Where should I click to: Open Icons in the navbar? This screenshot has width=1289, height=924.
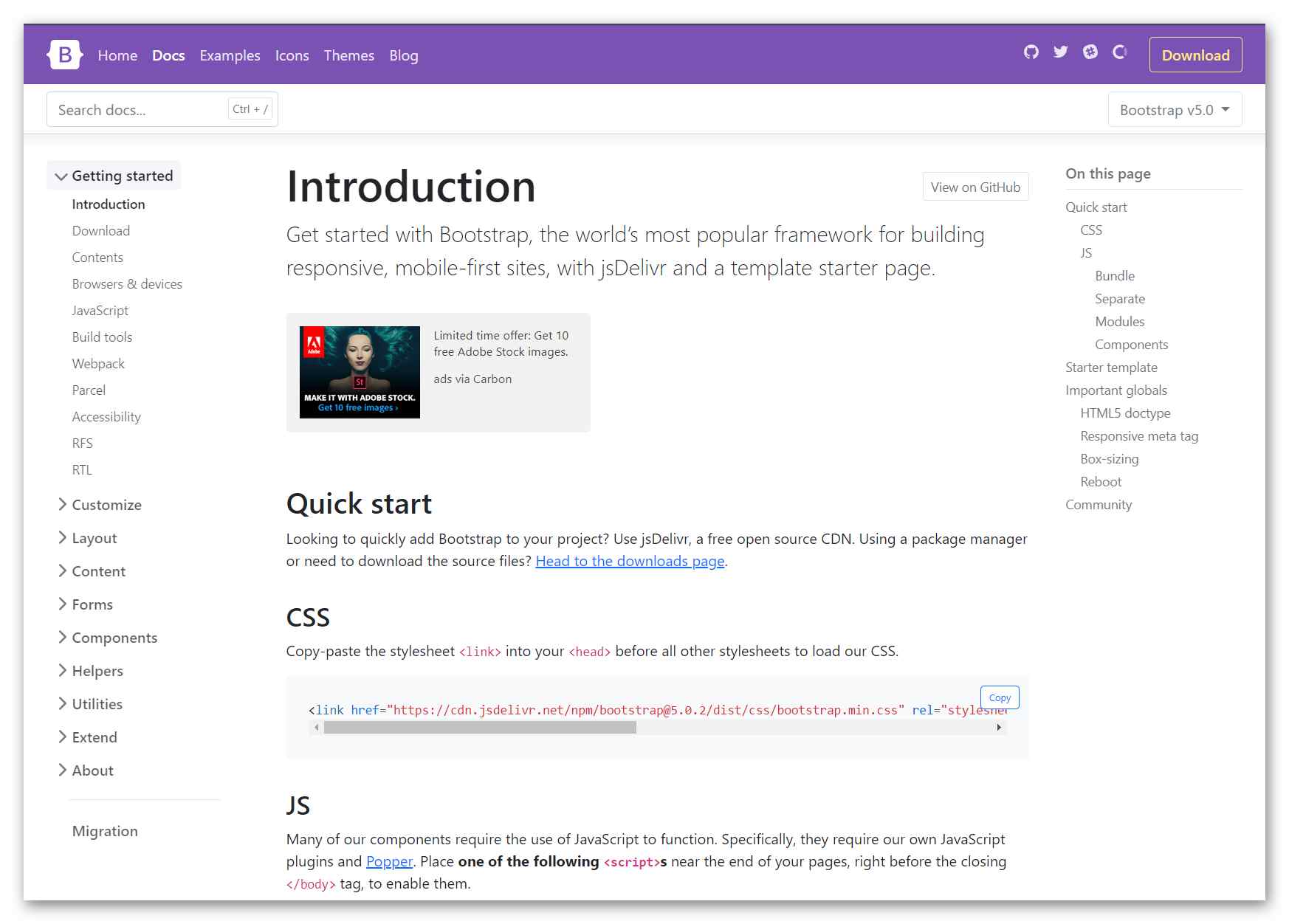click(292, 55)
